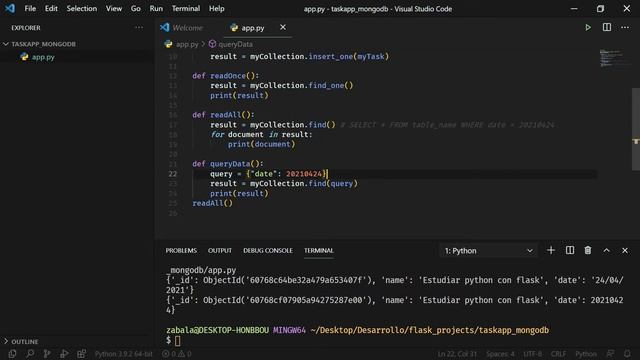
Task: Click Spaces: 4 indentation setting
Action: 500,354
